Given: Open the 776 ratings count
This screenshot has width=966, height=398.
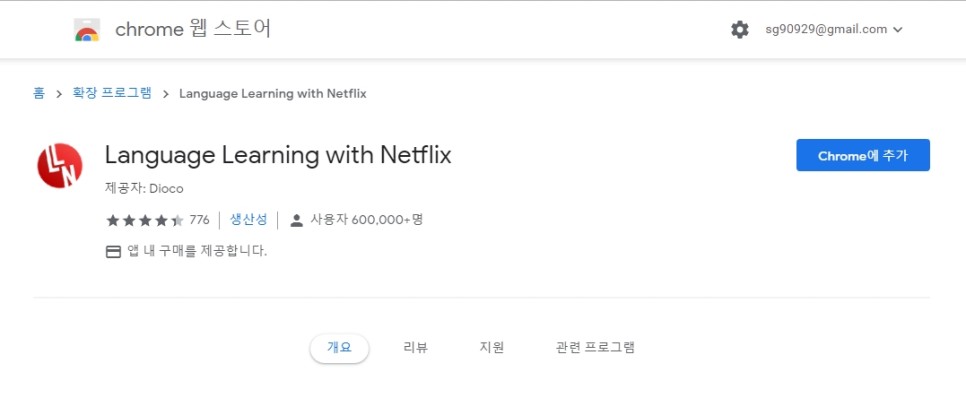Looking at the screenshot, I should click(x=199, y=220).
